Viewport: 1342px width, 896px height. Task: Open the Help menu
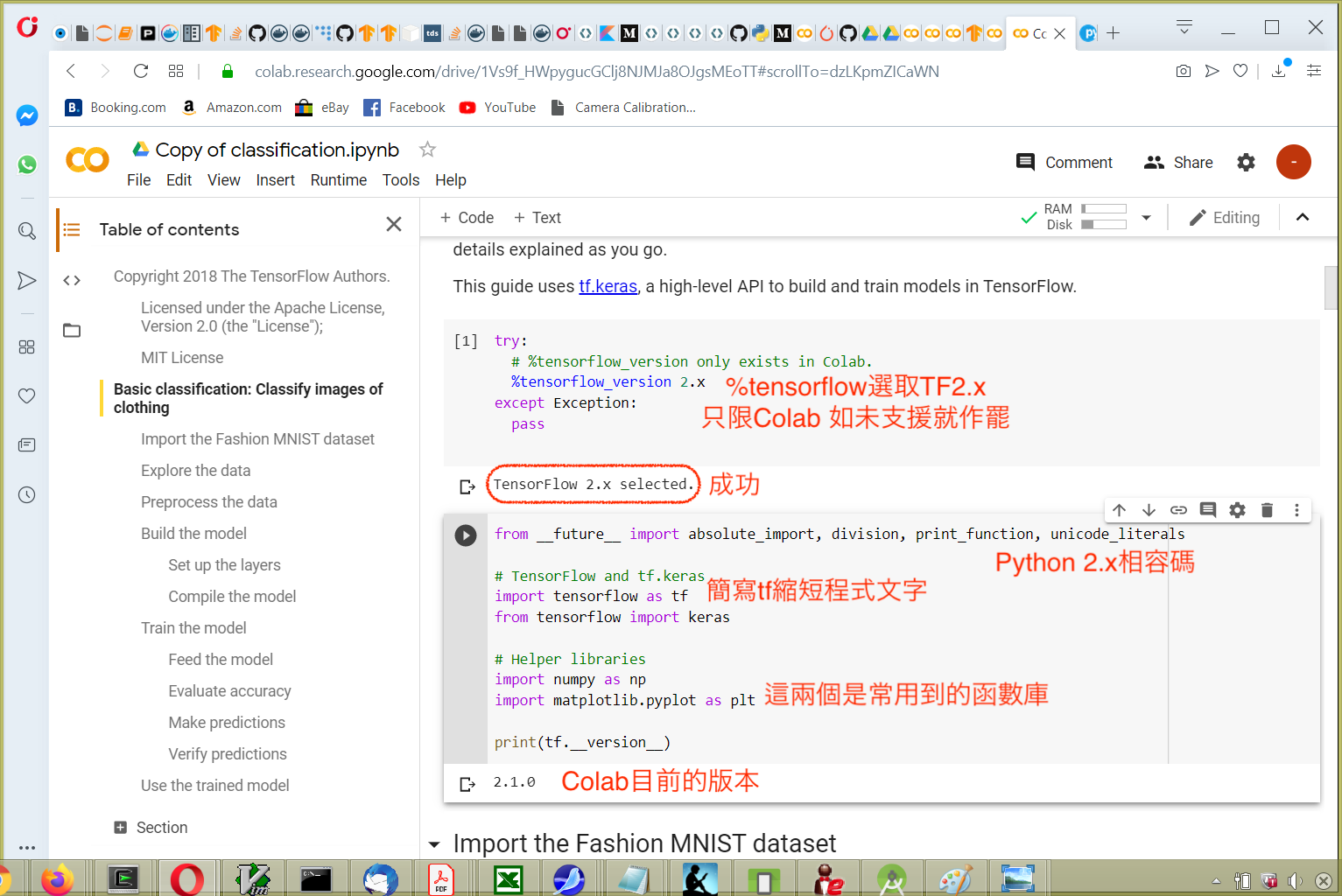coord(451,179)
